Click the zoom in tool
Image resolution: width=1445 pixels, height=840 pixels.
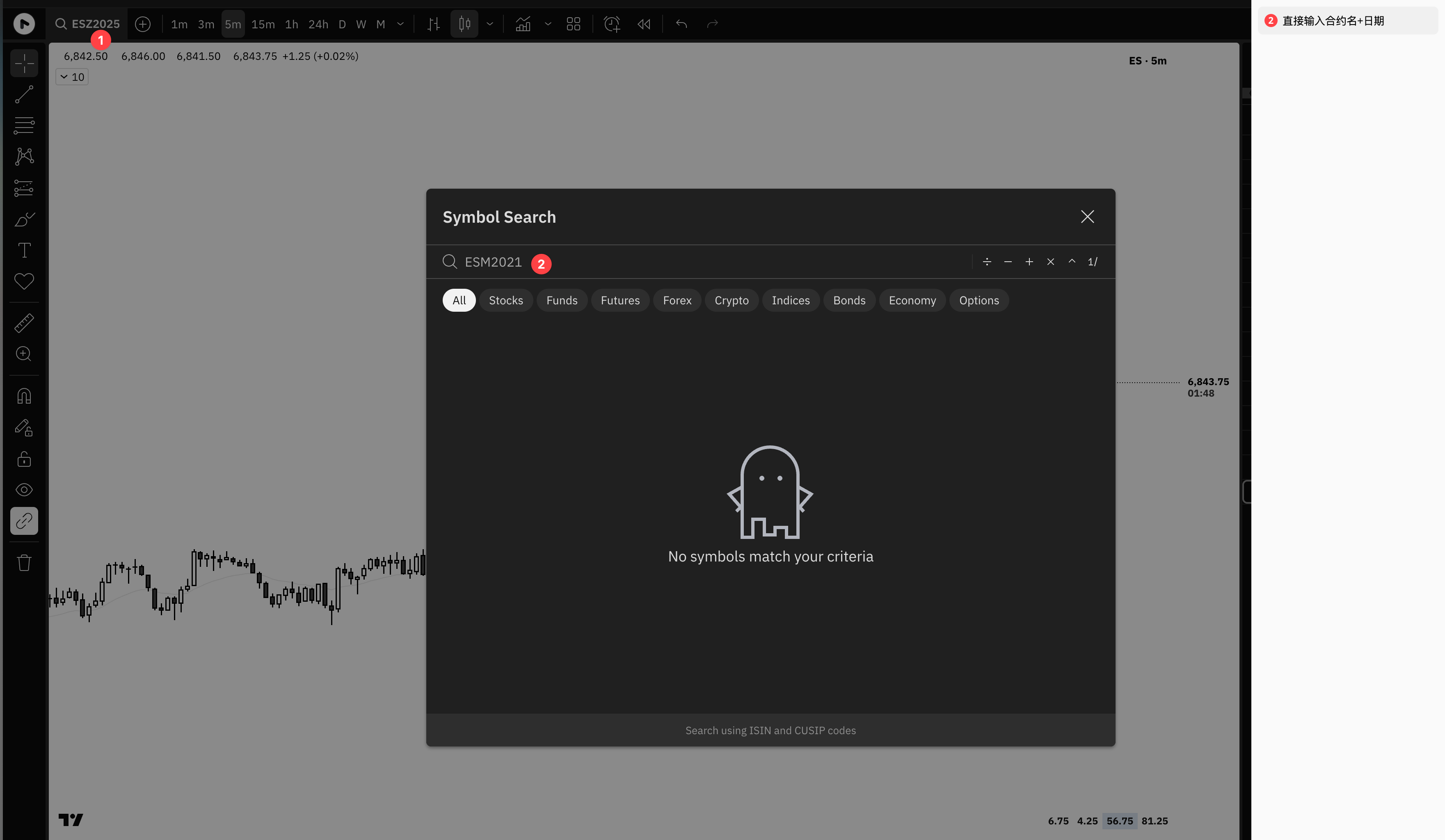(24, 354)
